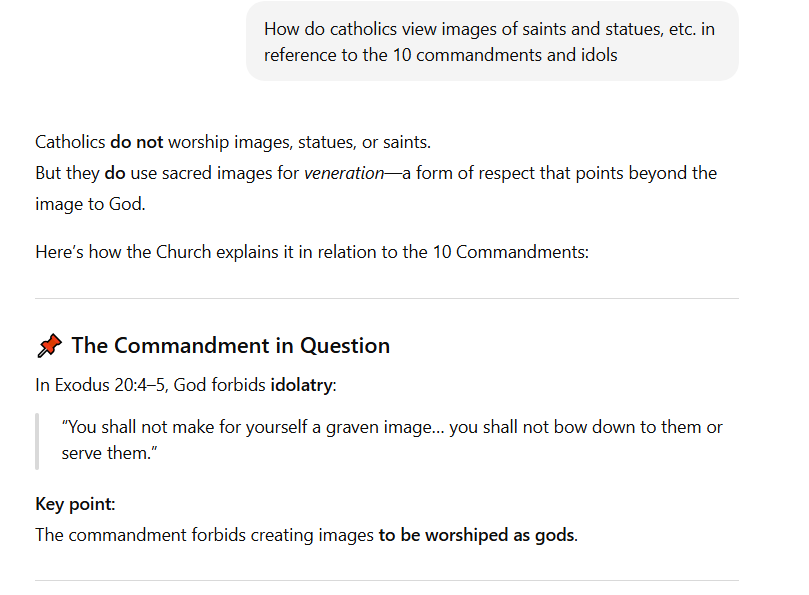Click the italic word "veneration"
The width and height of the screenshot is (809, 595).
(x=343, y=173)
